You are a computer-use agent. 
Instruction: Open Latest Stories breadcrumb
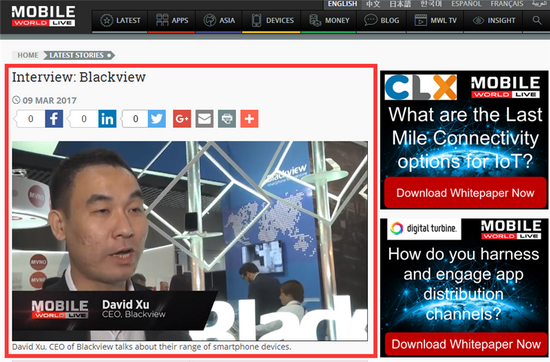tap(79, 55)
